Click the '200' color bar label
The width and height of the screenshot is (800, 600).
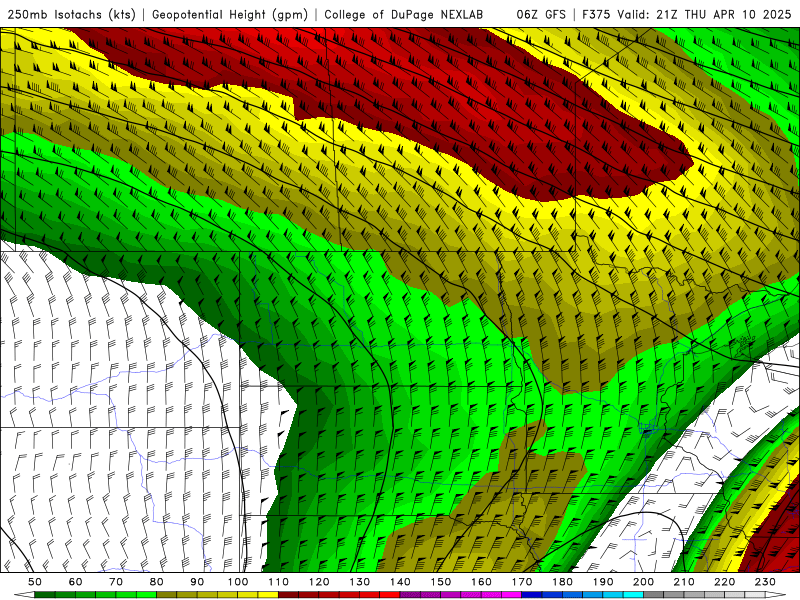click(643, 582)
